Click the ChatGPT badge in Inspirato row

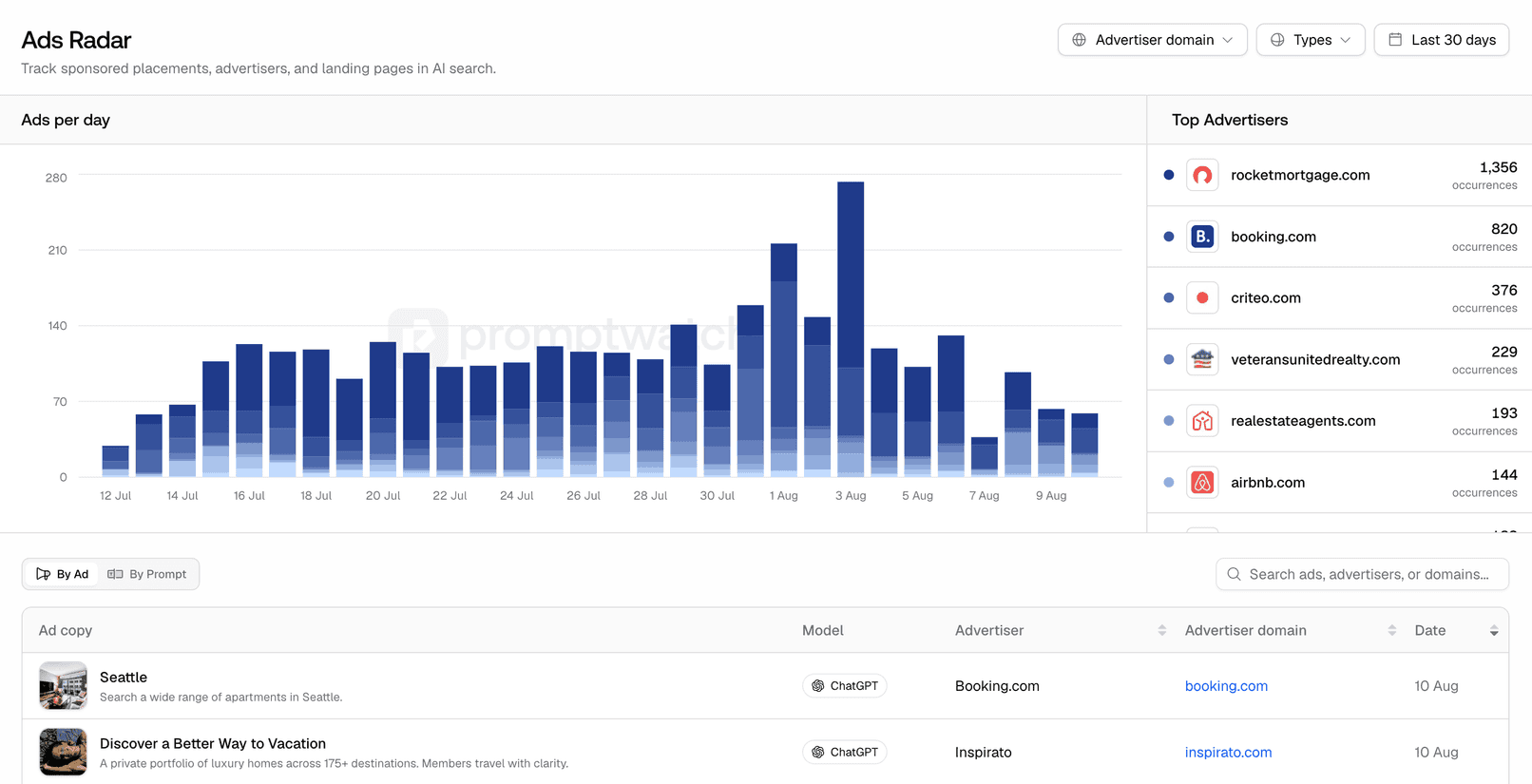tap(844, 753)
